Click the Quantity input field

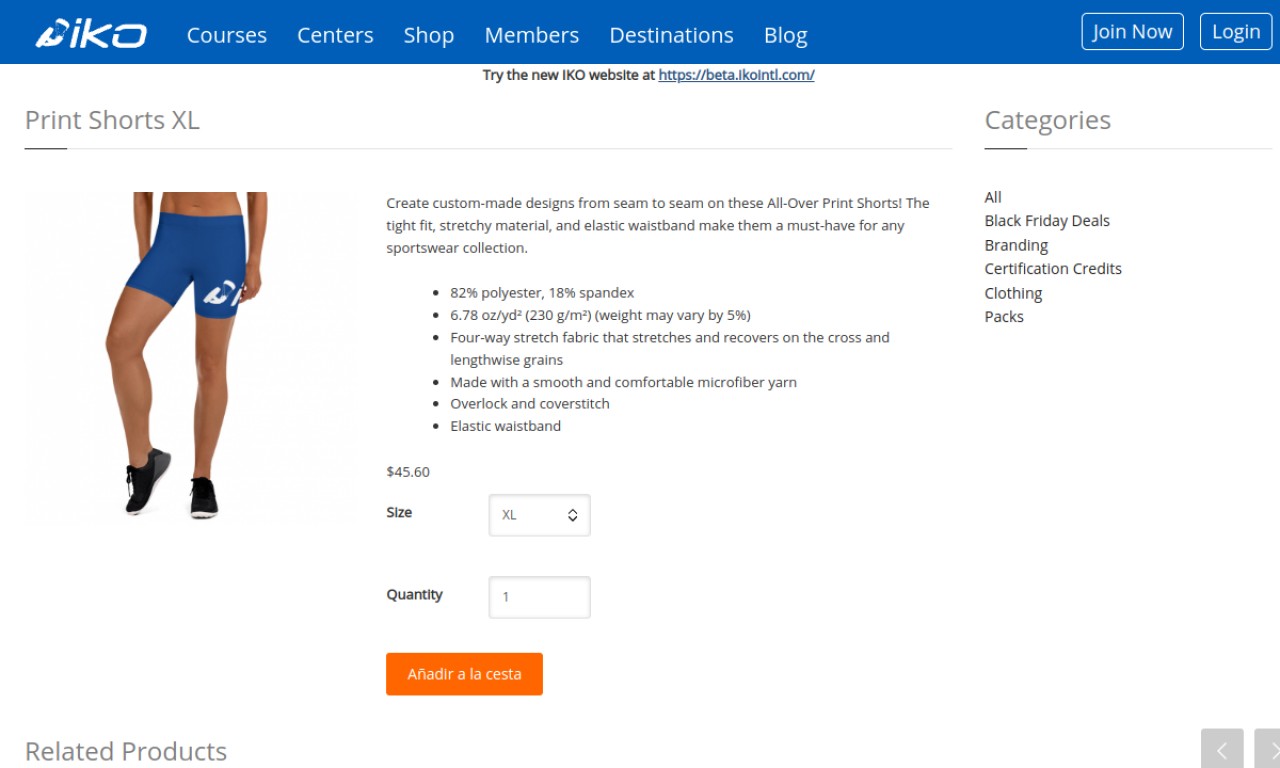coord(540,597)
